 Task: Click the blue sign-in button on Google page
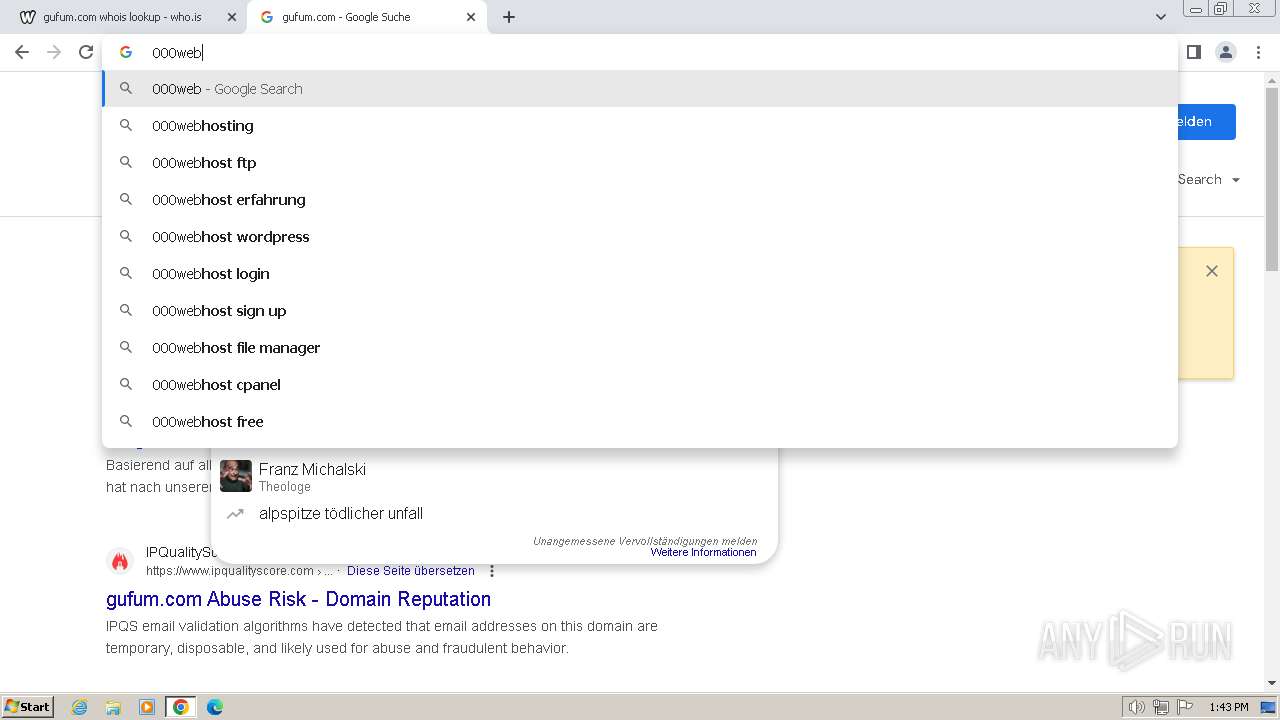[x=1207, y=122]
